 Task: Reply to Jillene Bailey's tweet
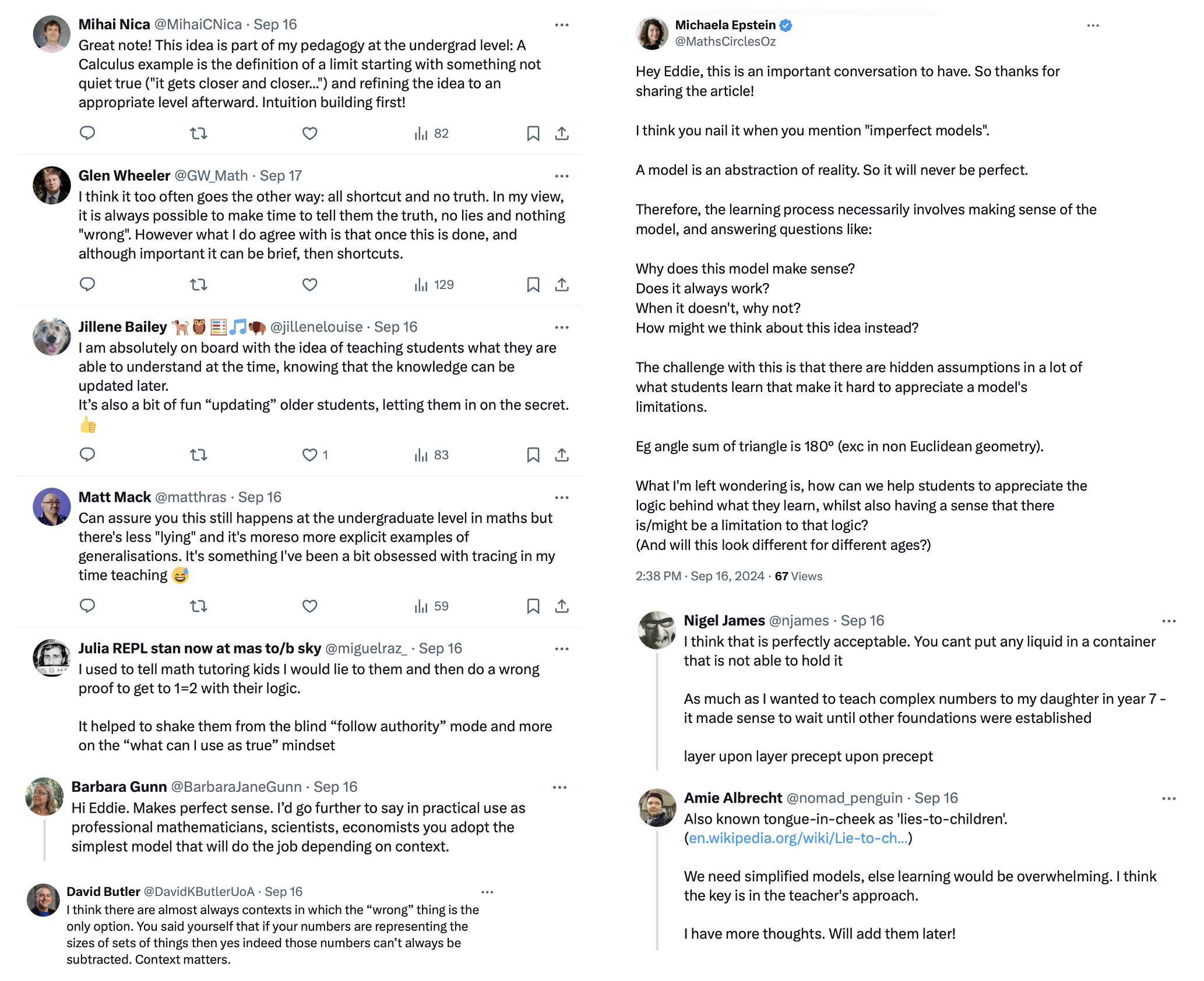pos(87,455)
